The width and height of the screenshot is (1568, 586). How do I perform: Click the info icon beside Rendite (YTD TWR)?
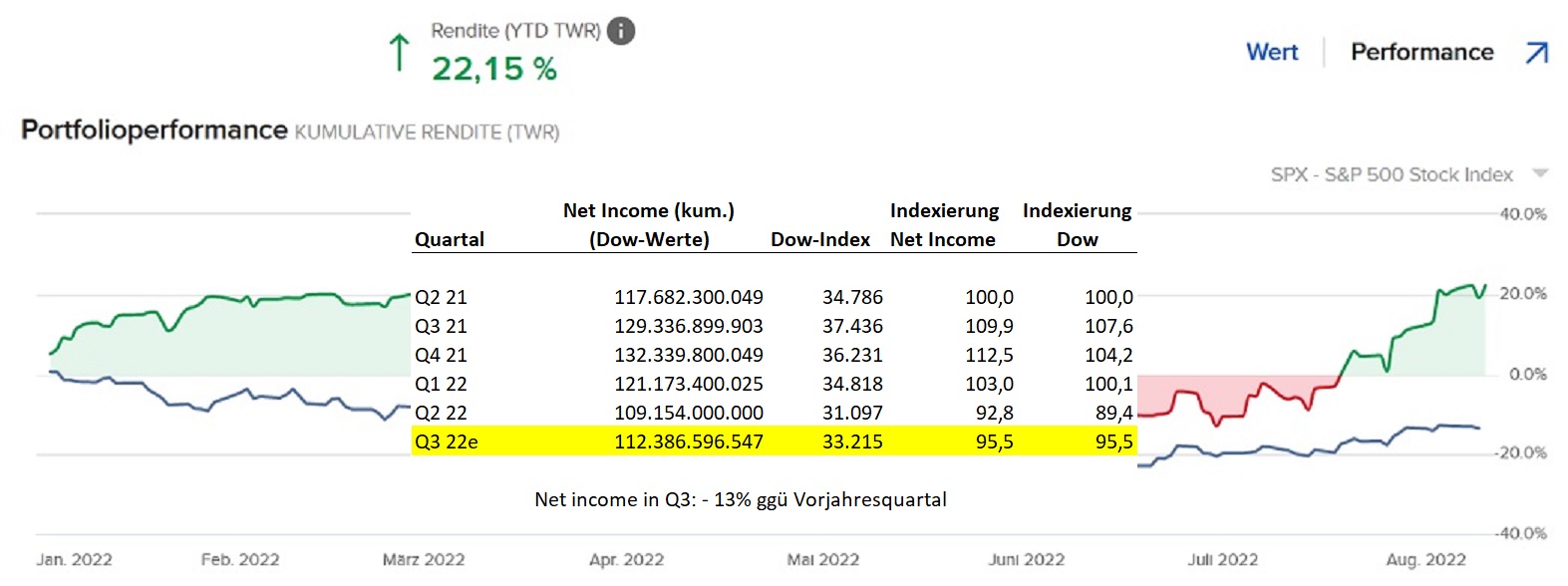coord(620,31)
